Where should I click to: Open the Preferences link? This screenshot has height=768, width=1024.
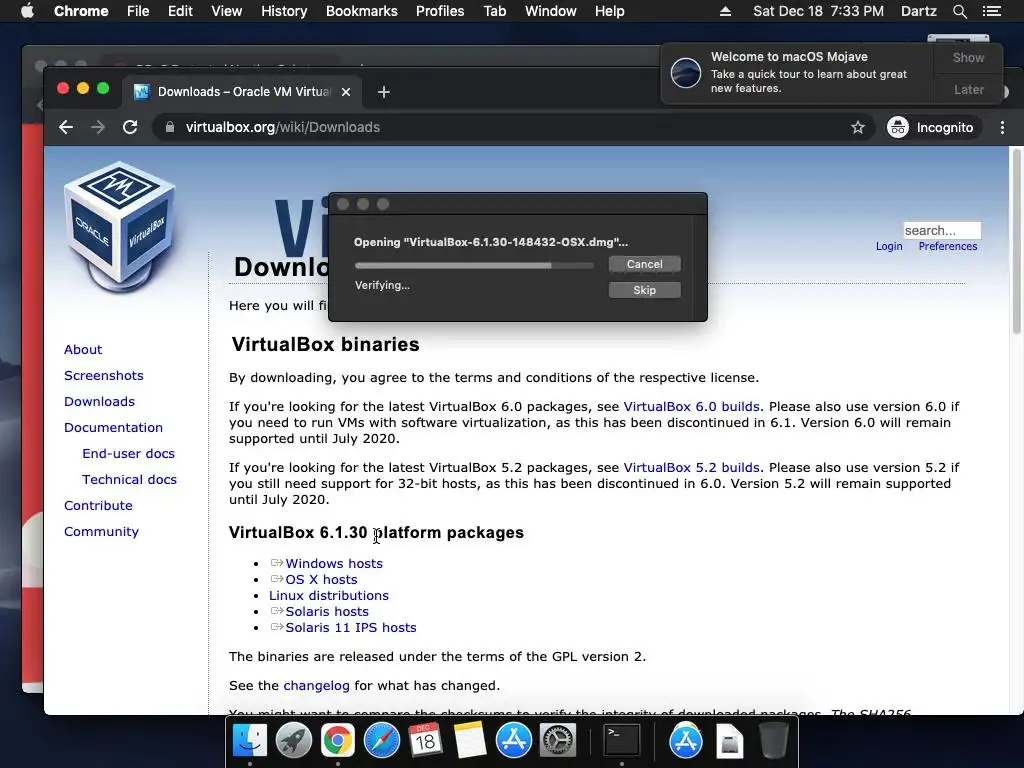tap(948, 246)
